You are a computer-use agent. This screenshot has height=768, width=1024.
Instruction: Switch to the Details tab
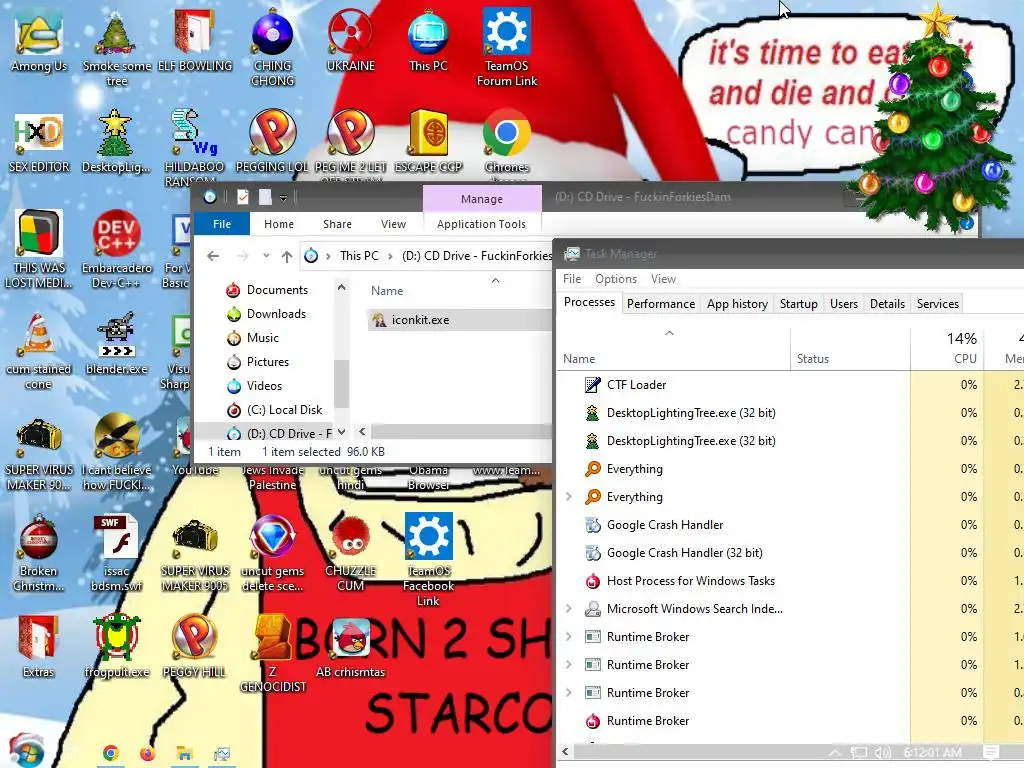point(887,304)
